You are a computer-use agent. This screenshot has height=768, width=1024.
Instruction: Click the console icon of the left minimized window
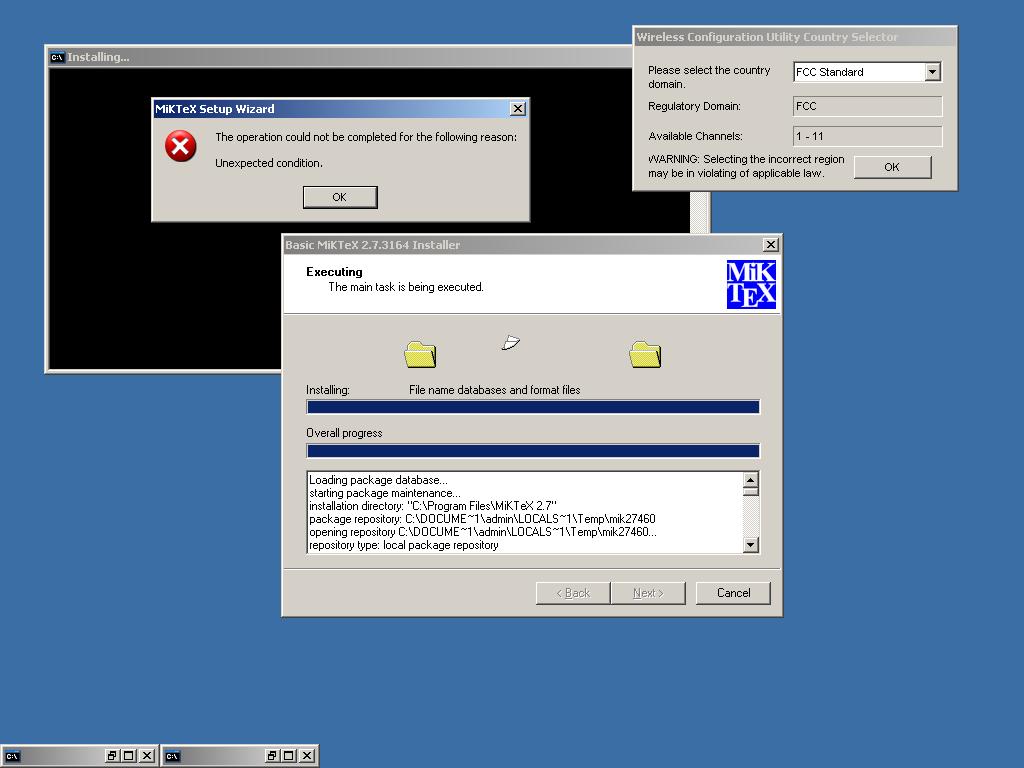click(x=12, y=756)
